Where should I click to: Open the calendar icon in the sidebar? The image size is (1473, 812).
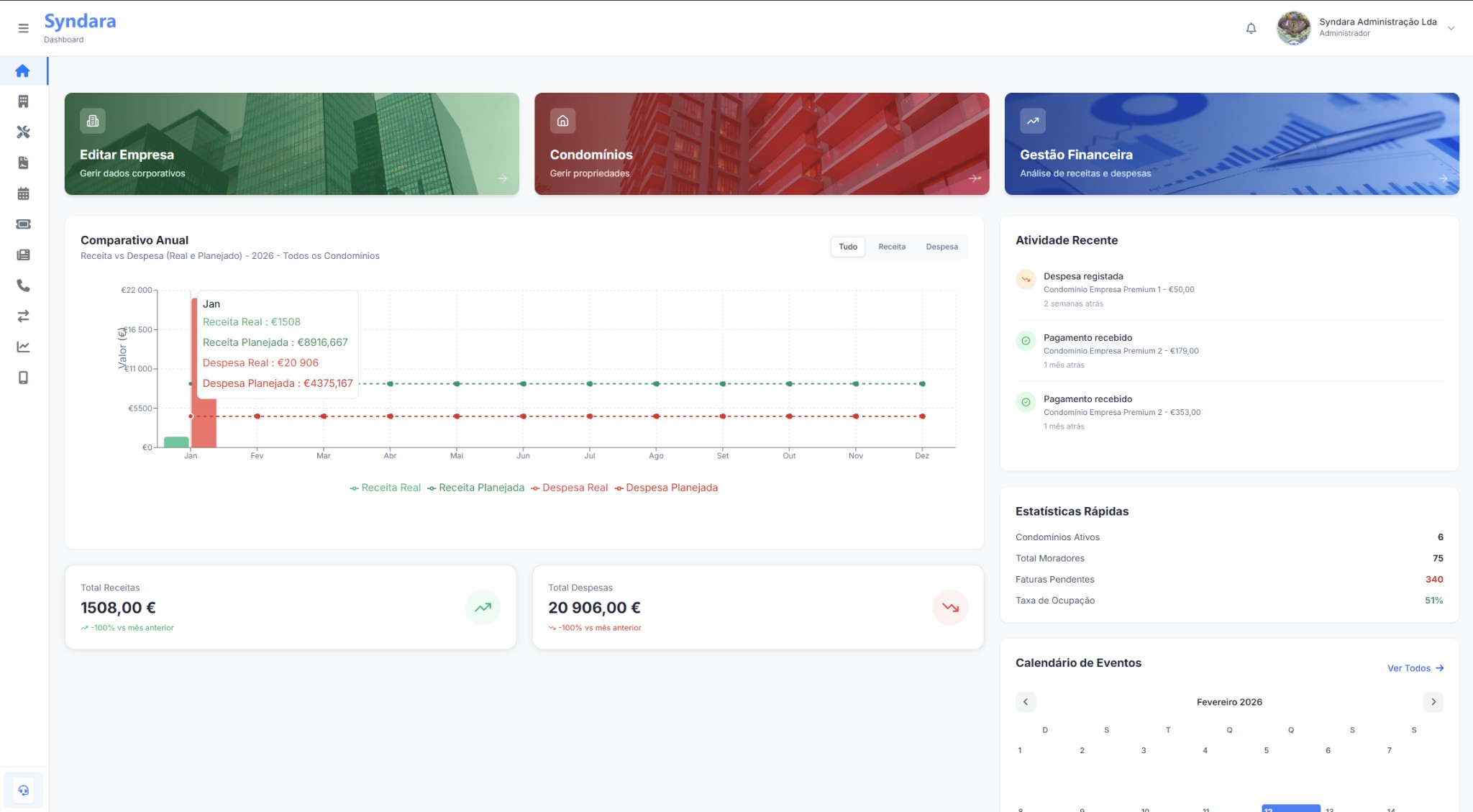[x=23, y=193]
